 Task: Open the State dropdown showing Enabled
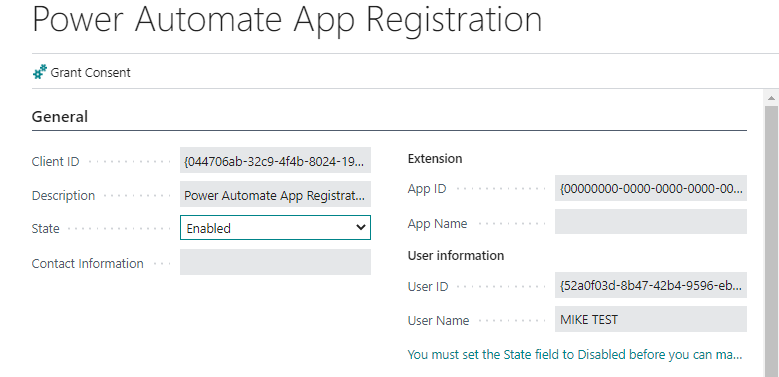pyautogui.click(x=275, y=228)
